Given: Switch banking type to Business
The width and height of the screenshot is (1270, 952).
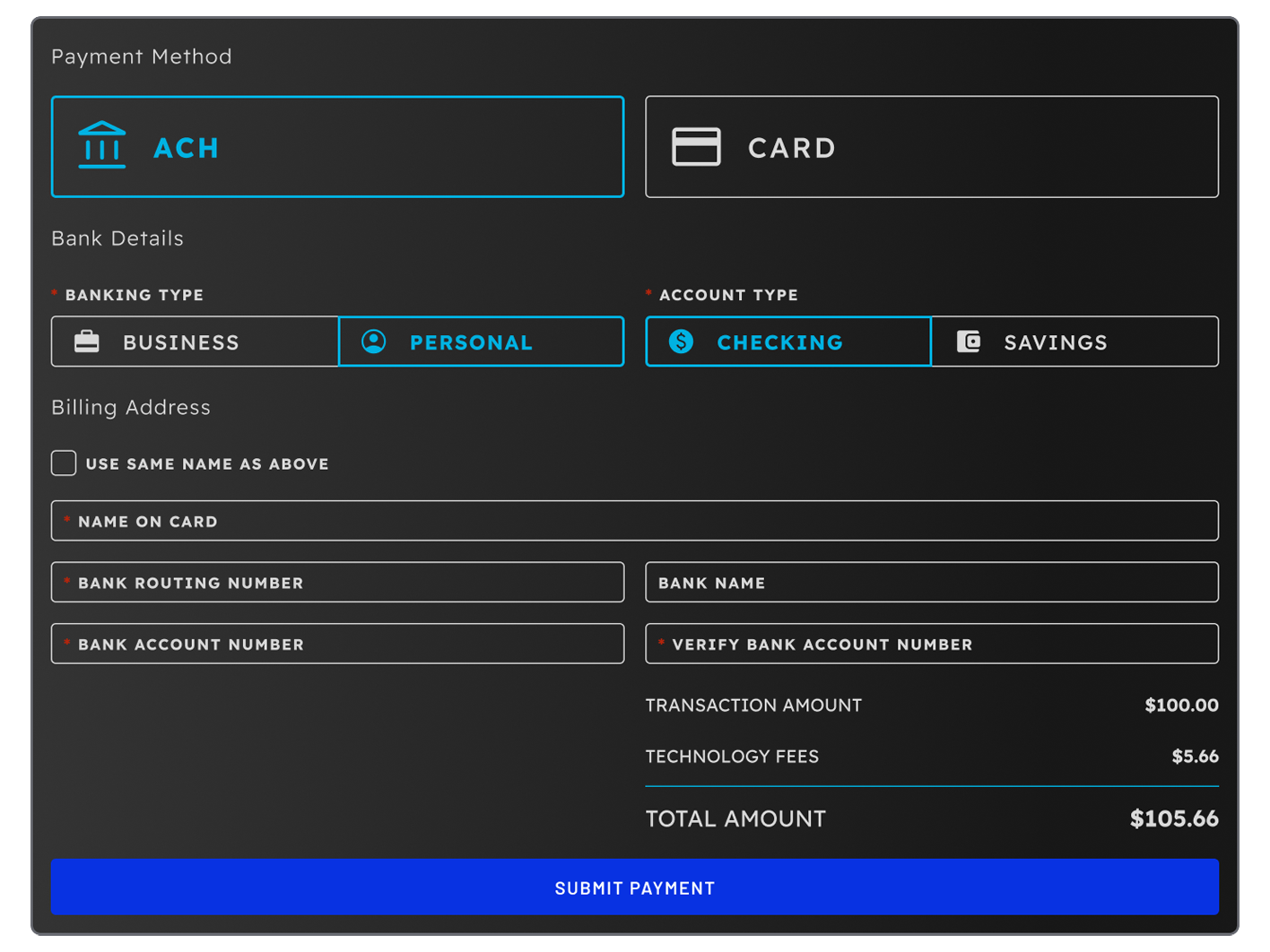Looking at the screenshot, I should 194,341.
